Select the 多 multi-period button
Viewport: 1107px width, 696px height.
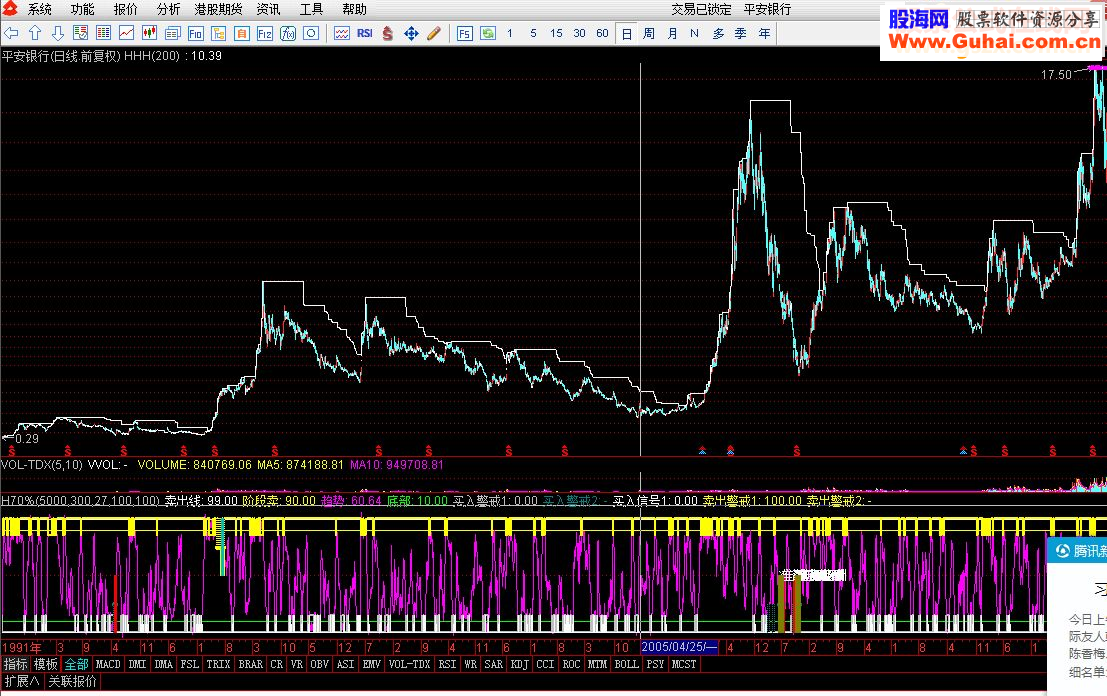pyautogui.click(x=718, y=33)
